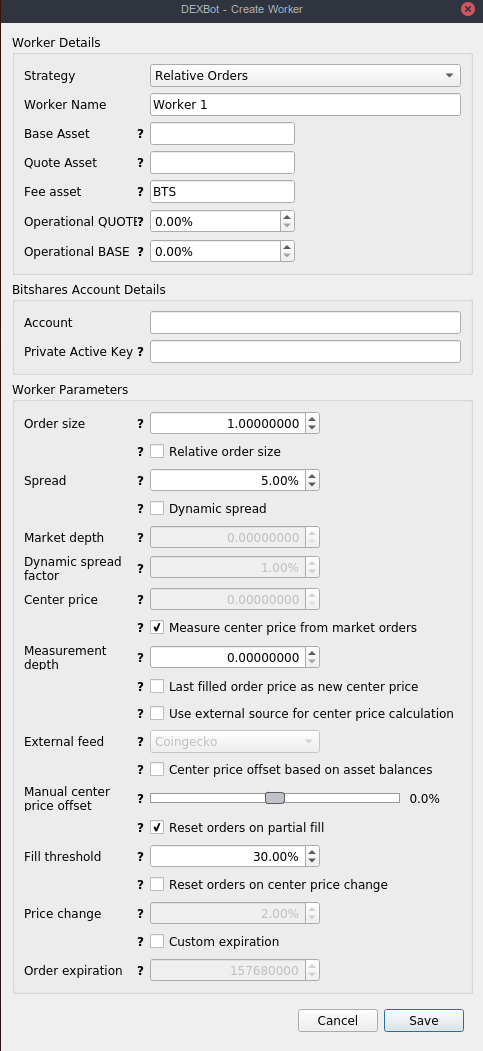Image resolution: width=483 pixels, height=1051 pixels.
Task: Open the Strategy dropdown showing Relative Orders
Action: click(305, 76)
